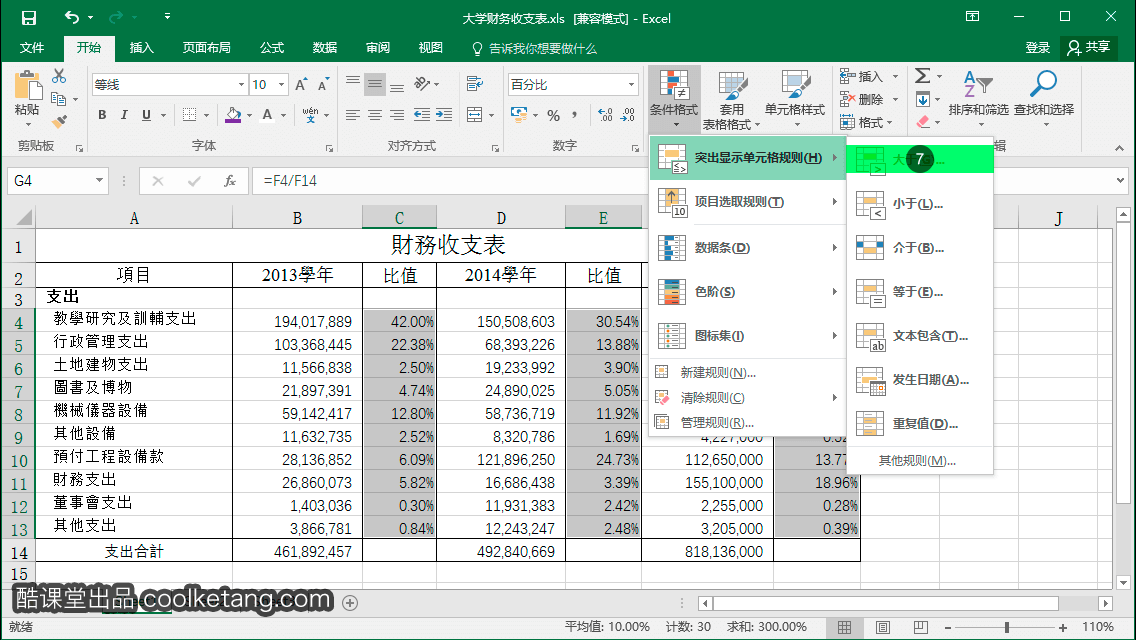The height and width of the screenshot is (640, 1136).
Task: Open 单元格样式 dropdown
Action: 795,100
